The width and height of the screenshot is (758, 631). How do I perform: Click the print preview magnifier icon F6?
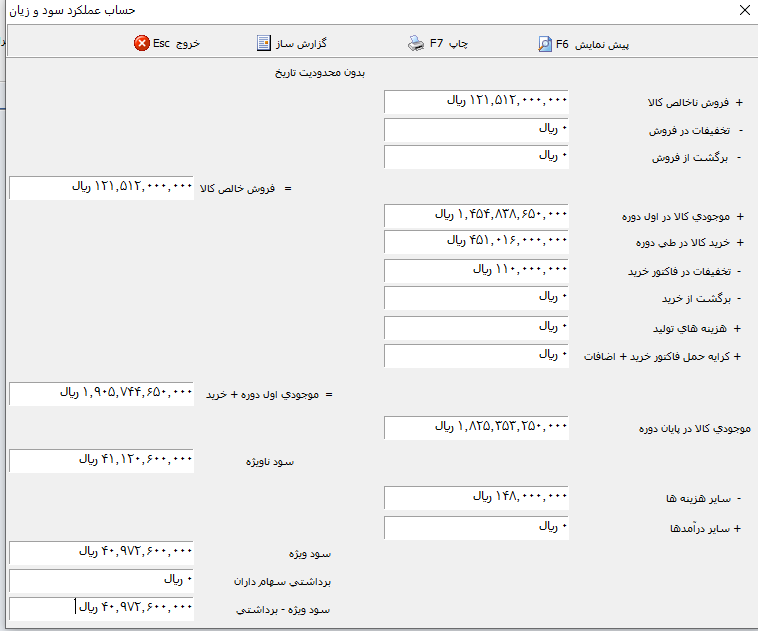[545, 44]
